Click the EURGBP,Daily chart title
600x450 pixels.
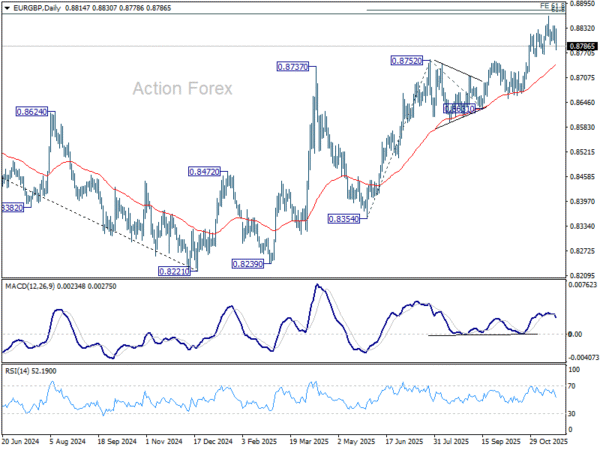click(x=31, y=6)
